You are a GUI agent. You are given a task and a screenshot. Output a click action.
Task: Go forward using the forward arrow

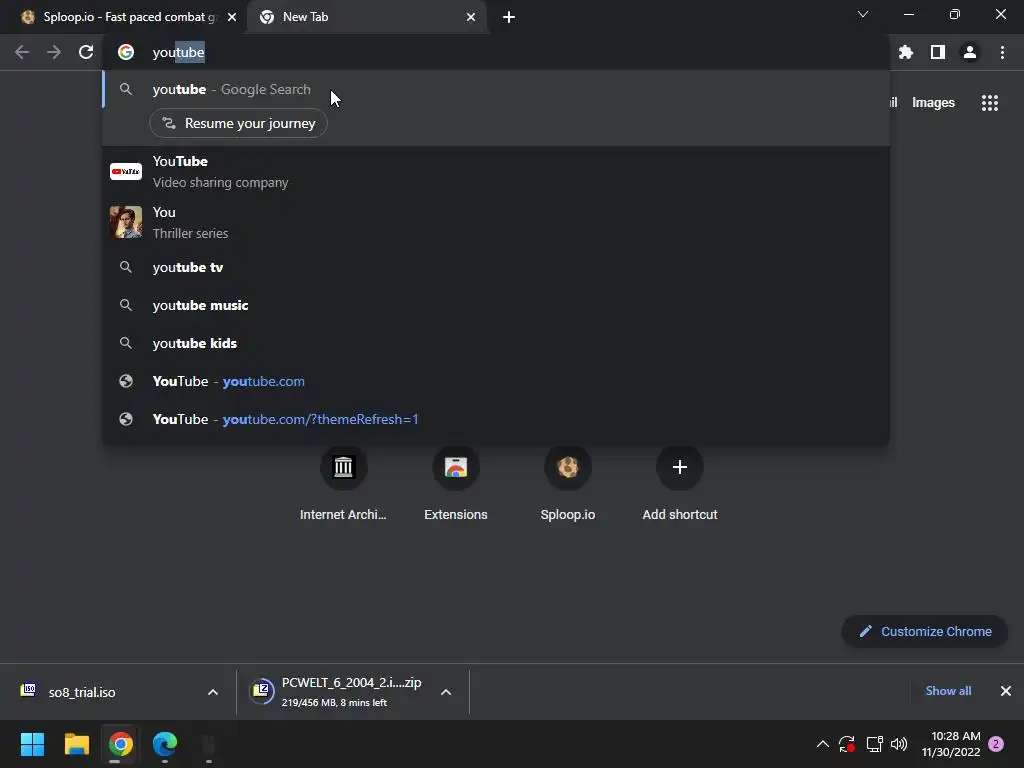(x=54, y=52)
